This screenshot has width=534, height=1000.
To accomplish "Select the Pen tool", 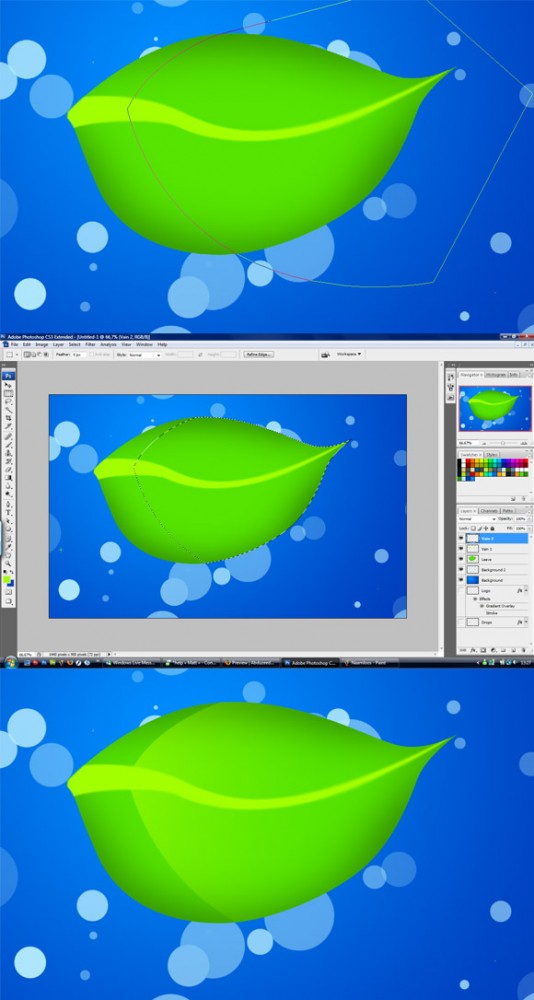I will coord(8,504).
